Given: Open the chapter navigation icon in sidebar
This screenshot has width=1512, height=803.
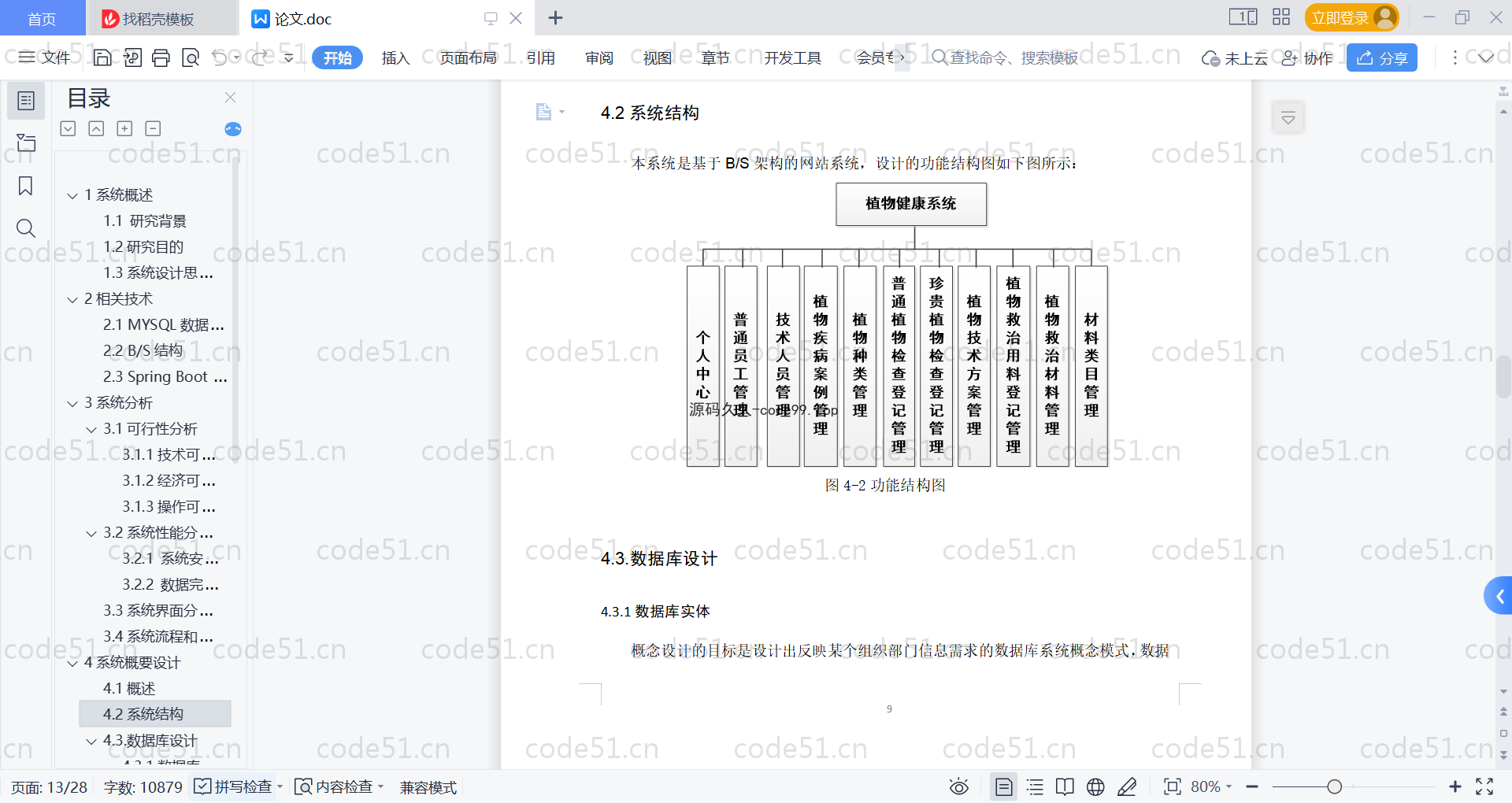Looking at the screenshot, I should tap(26, 142).
